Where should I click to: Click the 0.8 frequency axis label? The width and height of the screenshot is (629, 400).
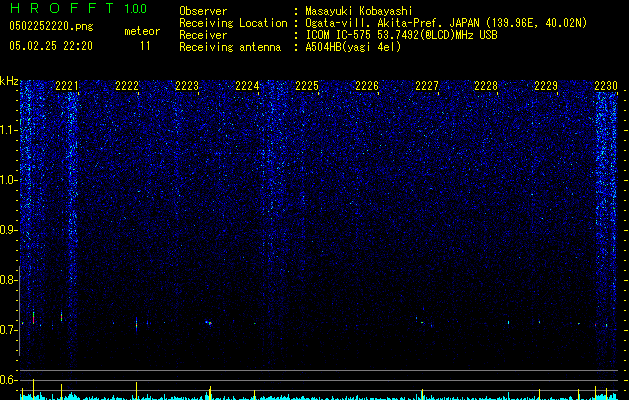pyautogui.click(x=8, y=280)
